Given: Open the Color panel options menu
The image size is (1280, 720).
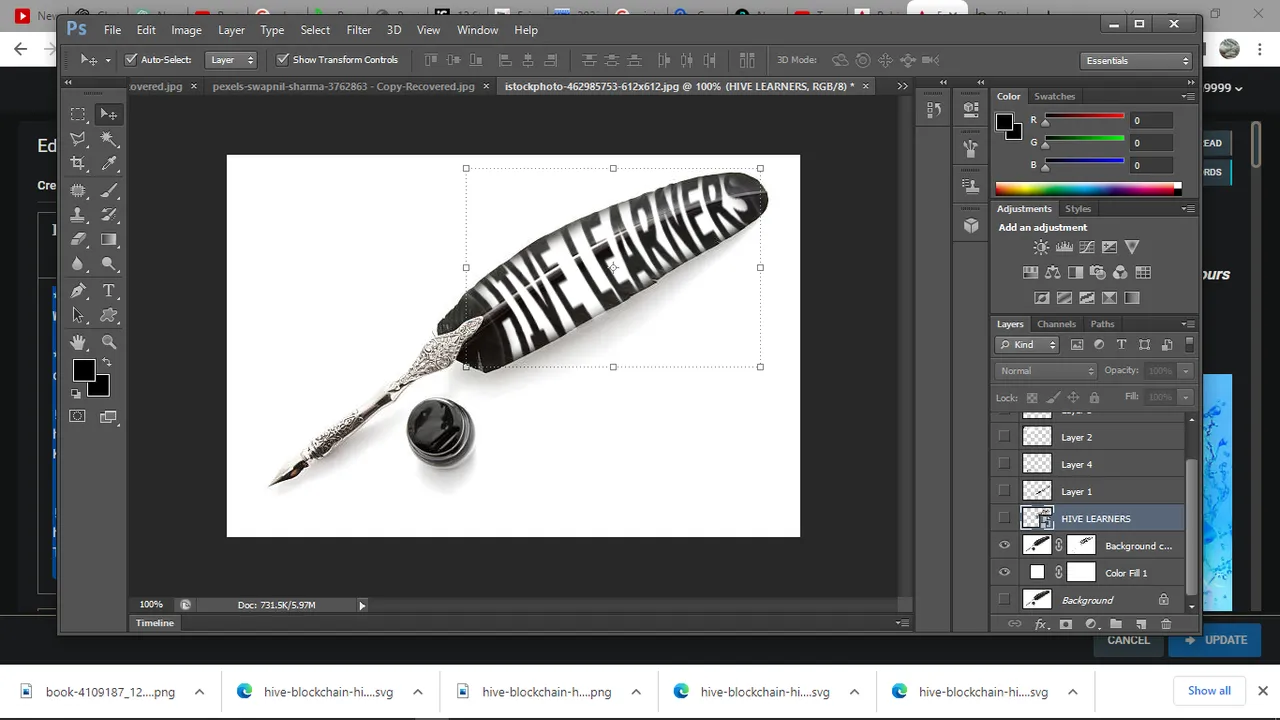Looking at the screenshot, I should pos(1188,97).
